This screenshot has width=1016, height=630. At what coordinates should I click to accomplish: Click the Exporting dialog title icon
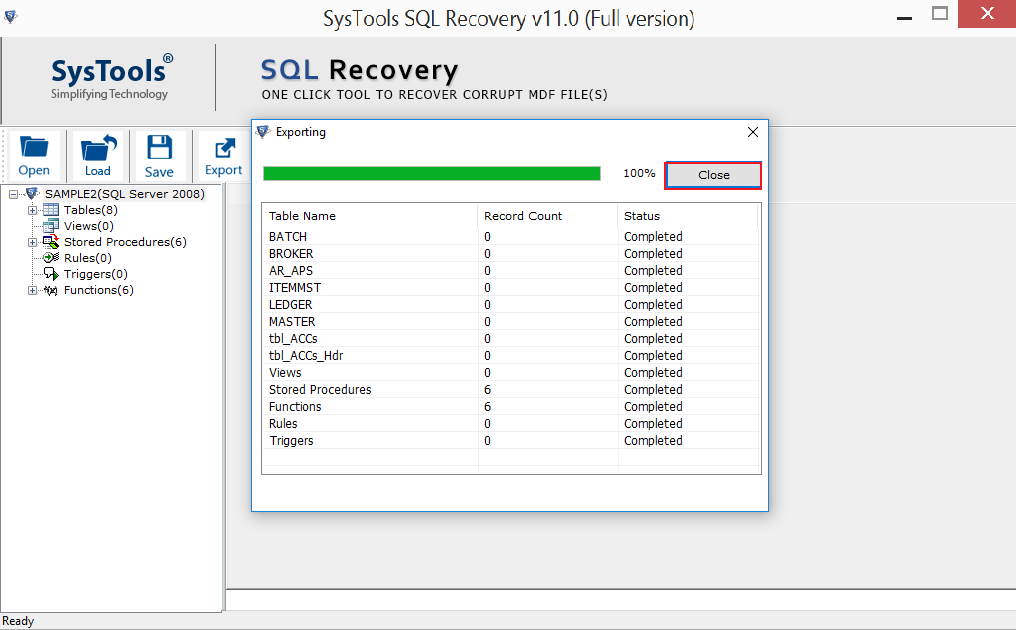[262, 132]
